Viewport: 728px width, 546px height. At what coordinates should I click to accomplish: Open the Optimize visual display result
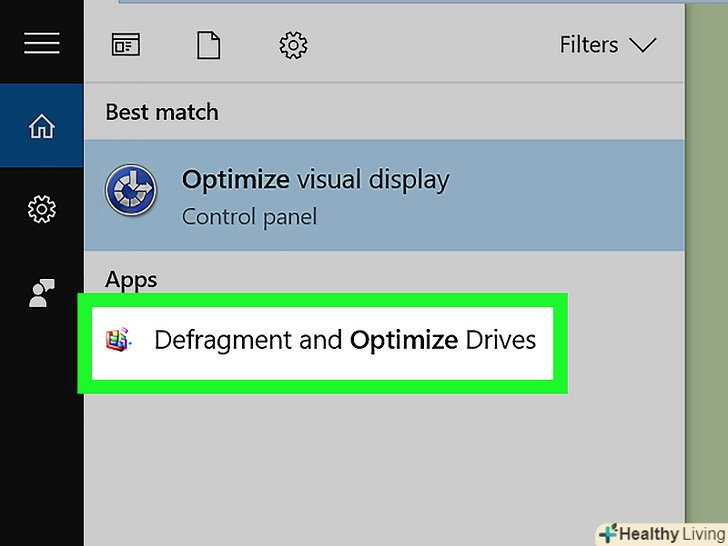[315, 180]
